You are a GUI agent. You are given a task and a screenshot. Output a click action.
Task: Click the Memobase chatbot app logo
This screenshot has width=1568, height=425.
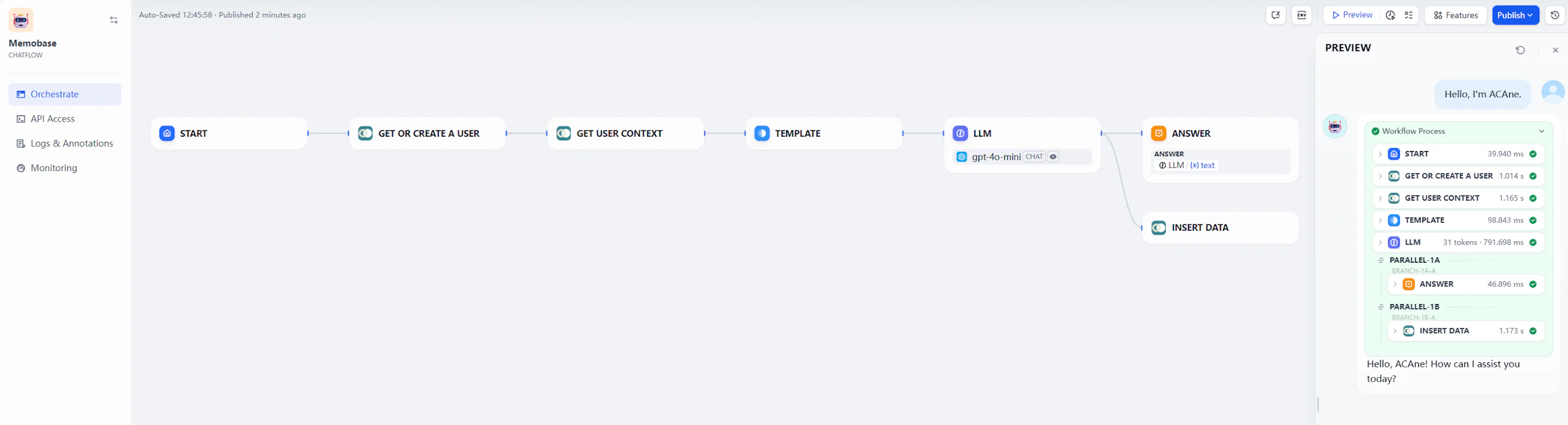[x=21, y=19]
